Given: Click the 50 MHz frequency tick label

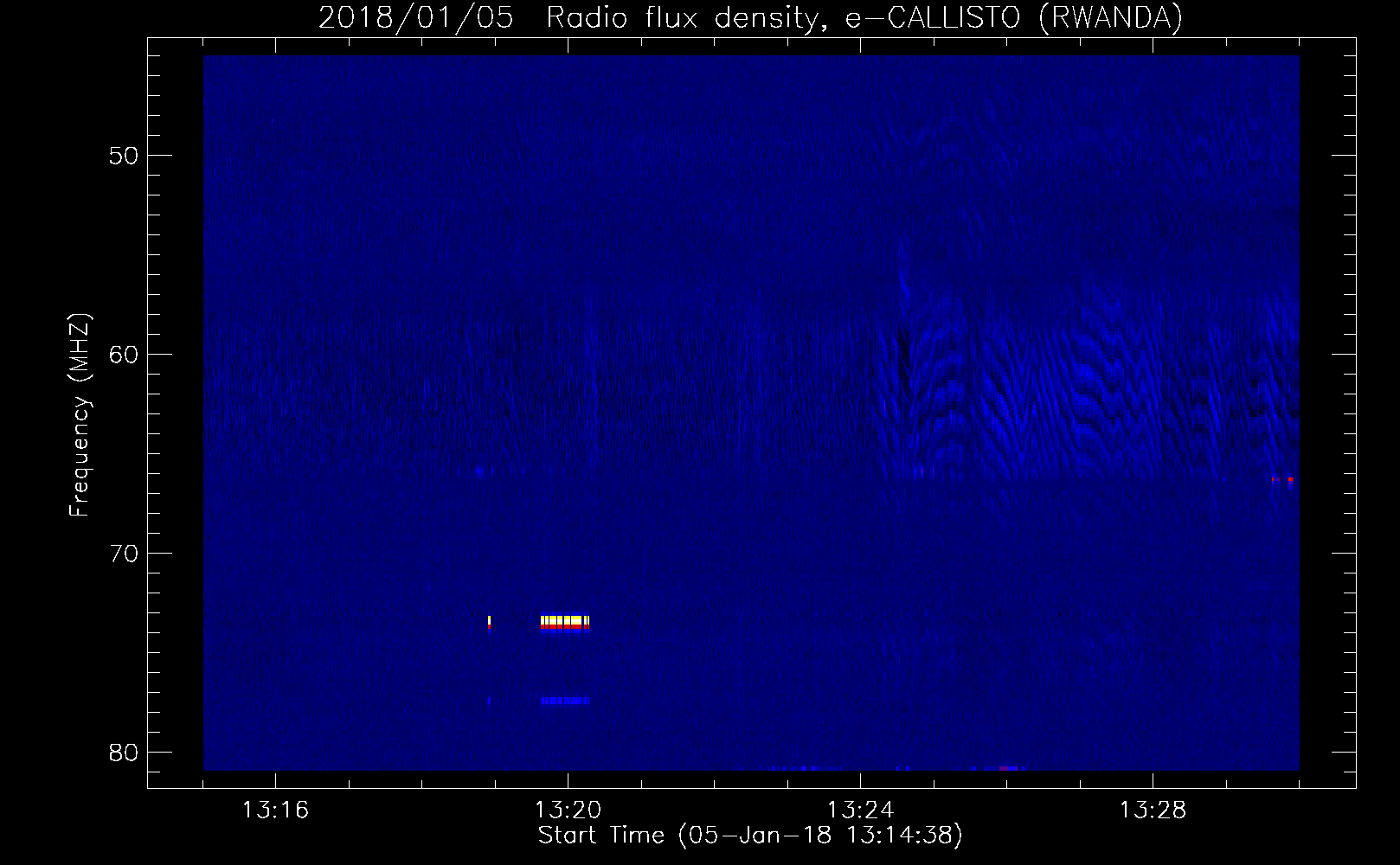Looking at the screenshot, I should point(124,156).
